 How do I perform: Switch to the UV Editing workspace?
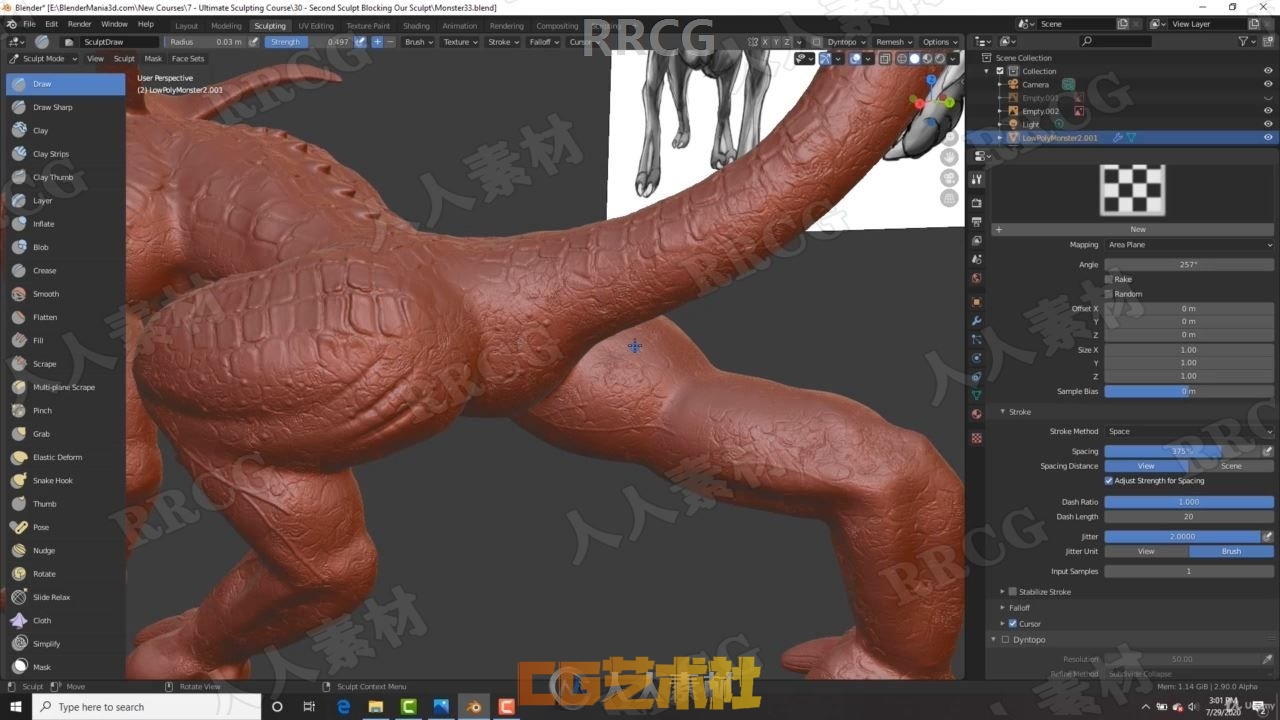(x=316, y=25)
